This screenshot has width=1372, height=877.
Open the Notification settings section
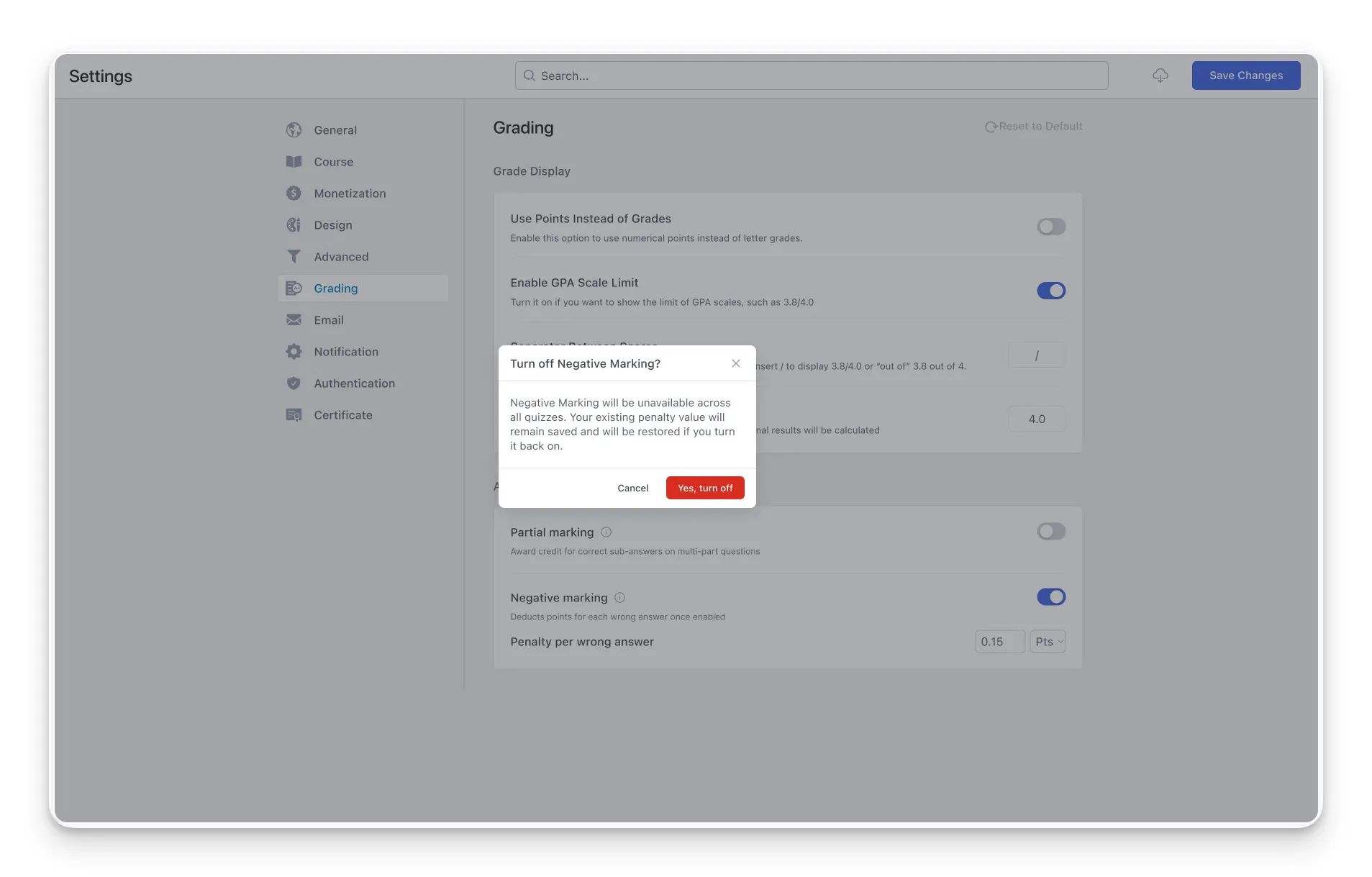pyautogui.click(x=363, y=352)
